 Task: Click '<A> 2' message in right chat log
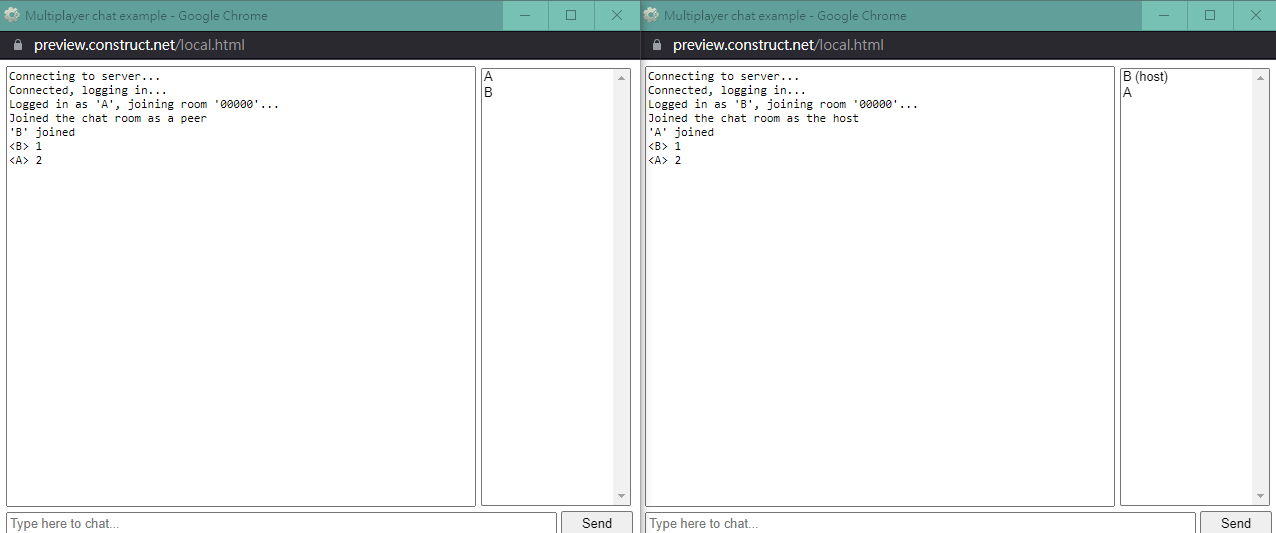pyautogui.click(x=664, y=160)
